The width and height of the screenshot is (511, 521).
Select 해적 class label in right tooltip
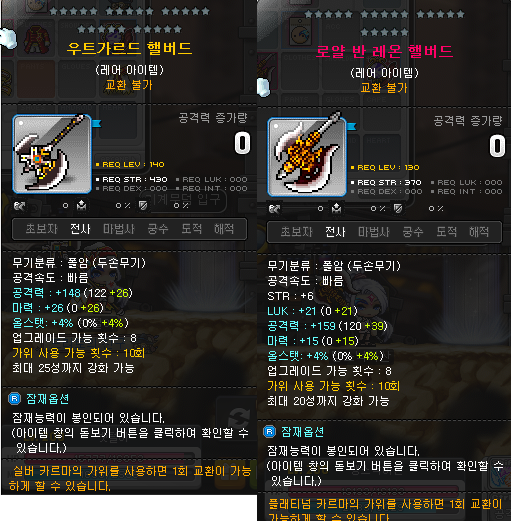(x=479, y=232)
